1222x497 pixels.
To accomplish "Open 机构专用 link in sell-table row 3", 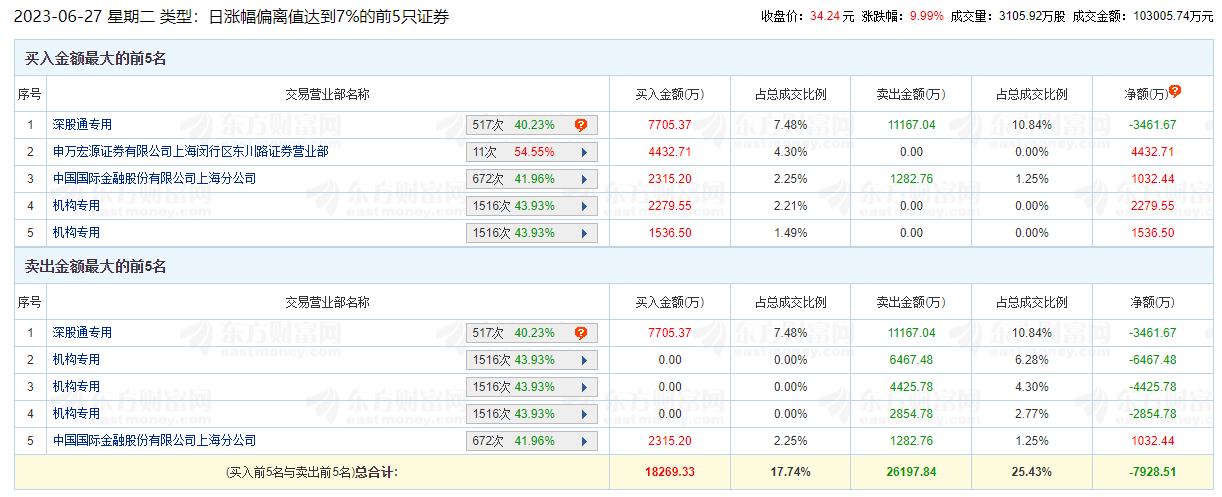I will coord(77,387).
